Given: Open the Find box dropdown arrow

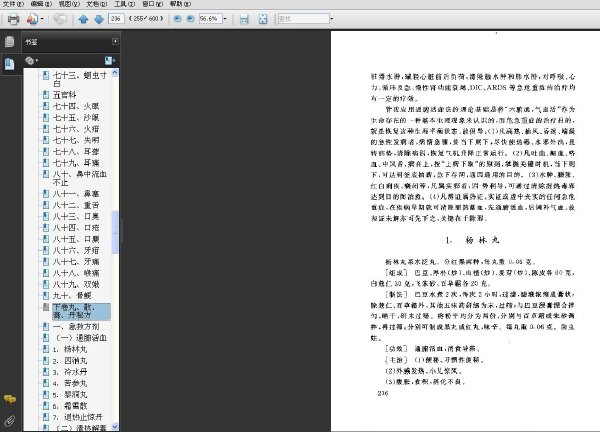Looking at the screenshot, I should pos(331,18).
